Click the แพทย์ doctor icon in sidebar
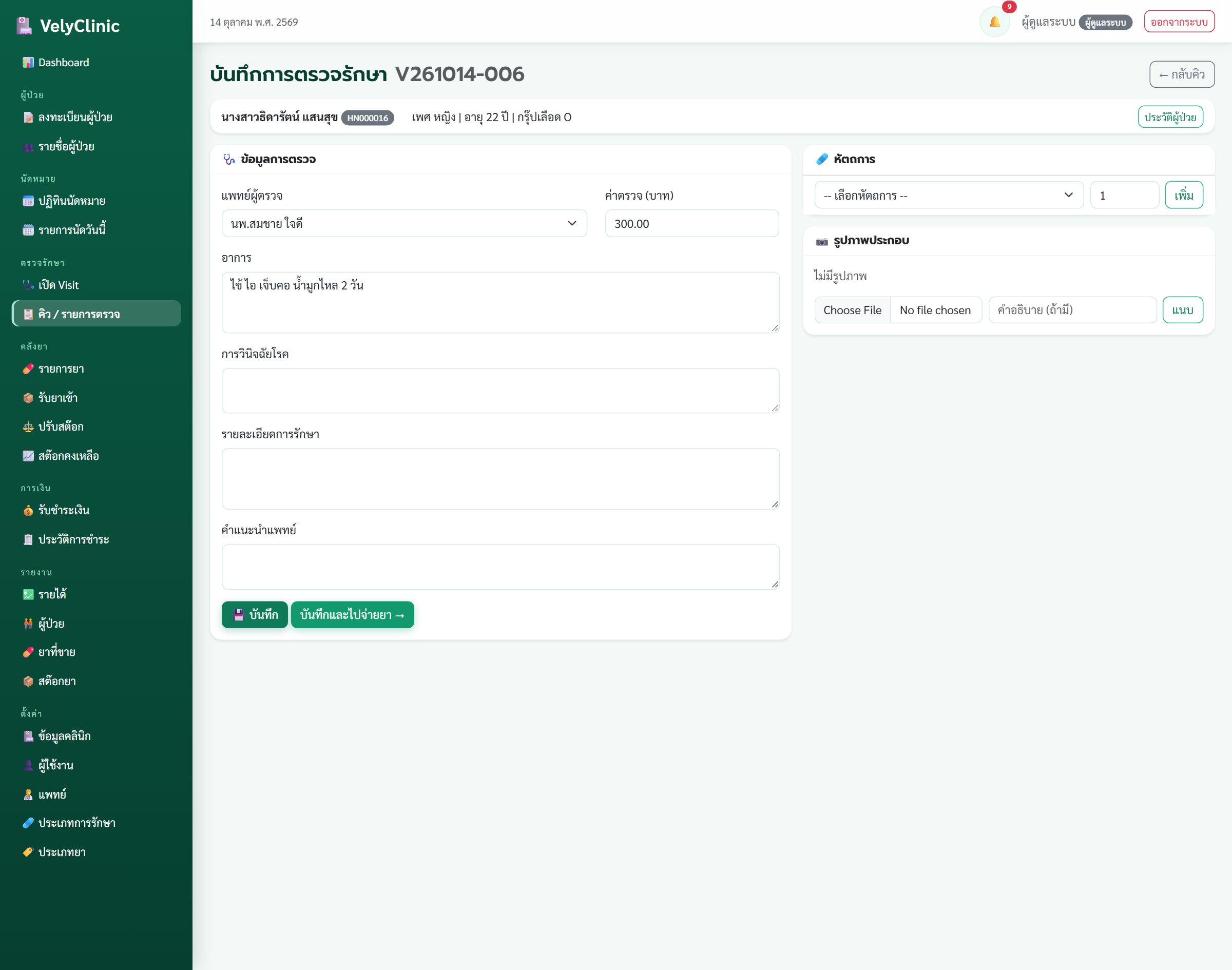The image size is (1232, 970). tap(28, 794)
